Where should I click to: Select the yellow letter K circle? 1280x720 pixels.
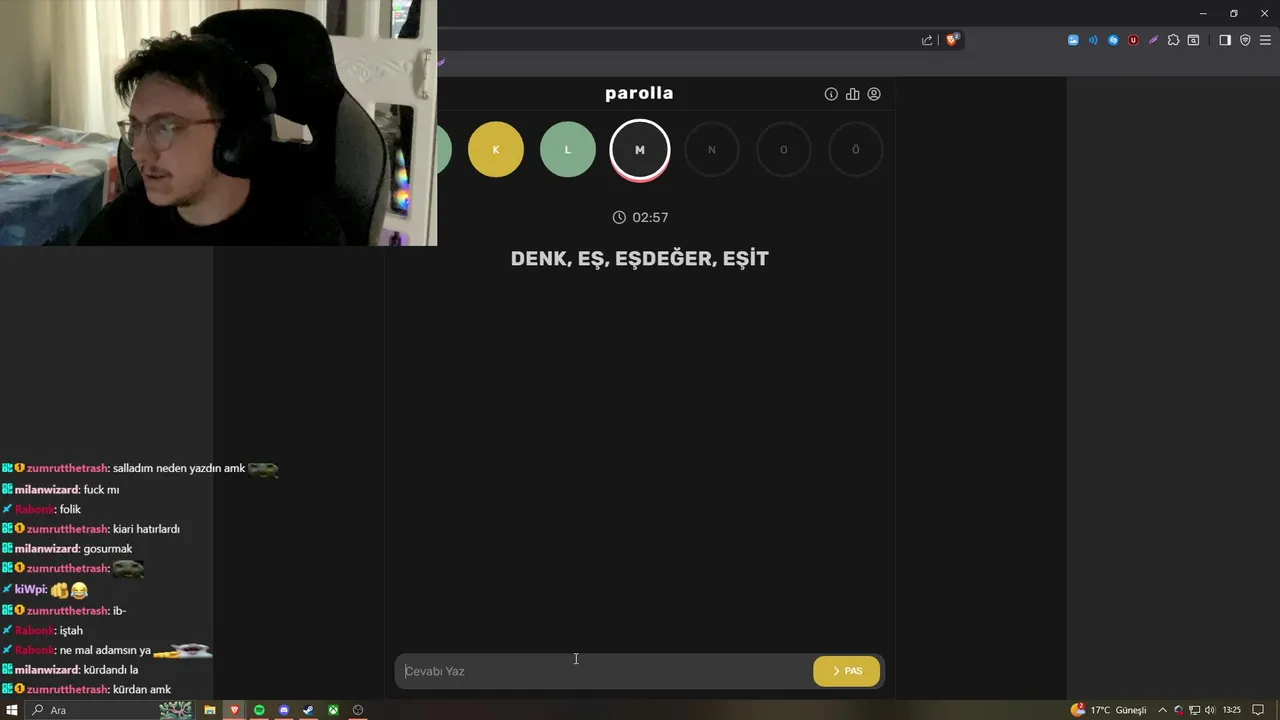click(x=496, y=149)
